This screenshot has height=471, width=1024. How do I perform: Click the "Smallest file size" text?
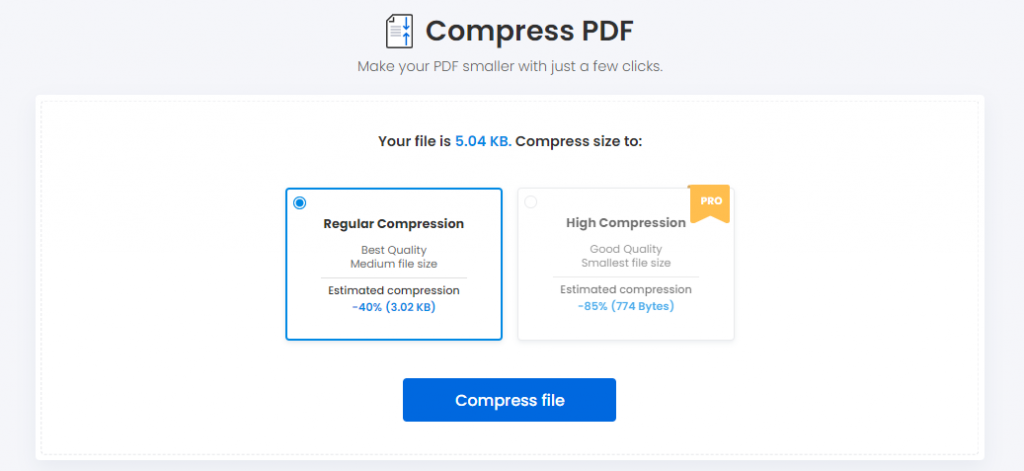(625, 264)
